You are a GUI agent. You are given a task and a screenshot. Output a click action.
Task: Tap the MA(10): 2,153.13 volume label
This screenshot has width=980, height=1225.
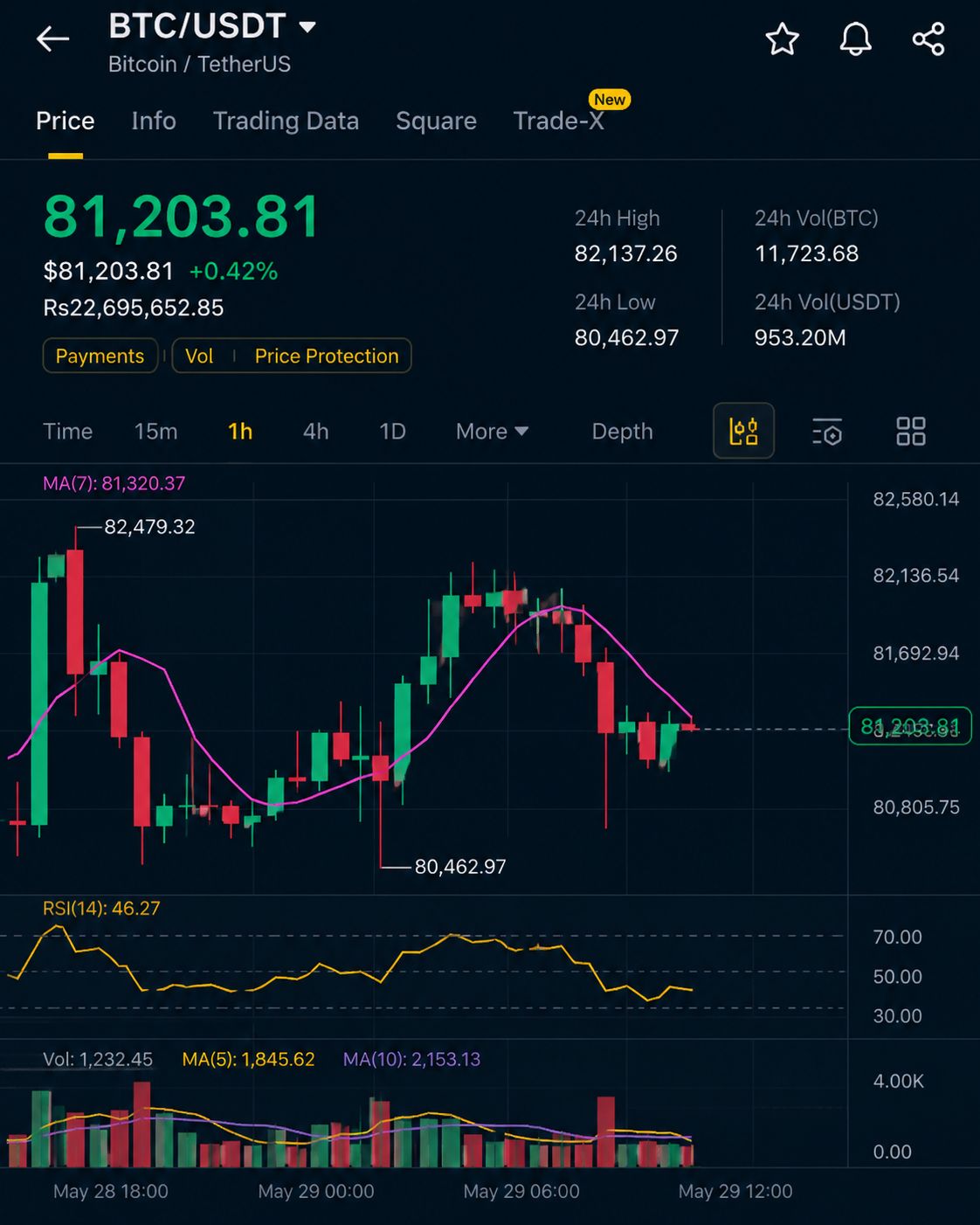[411, 1059]
